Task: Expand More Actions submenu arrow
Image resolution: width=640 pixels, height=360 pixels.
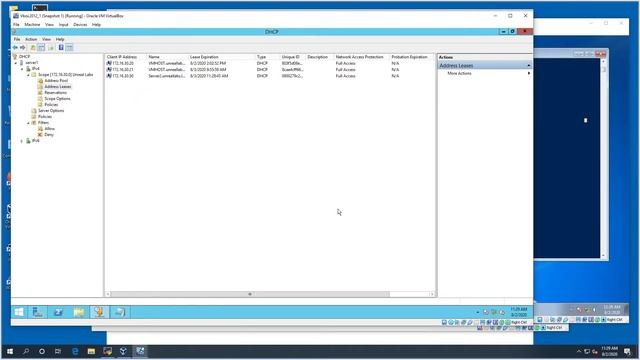Action: [x=529, y=73]
